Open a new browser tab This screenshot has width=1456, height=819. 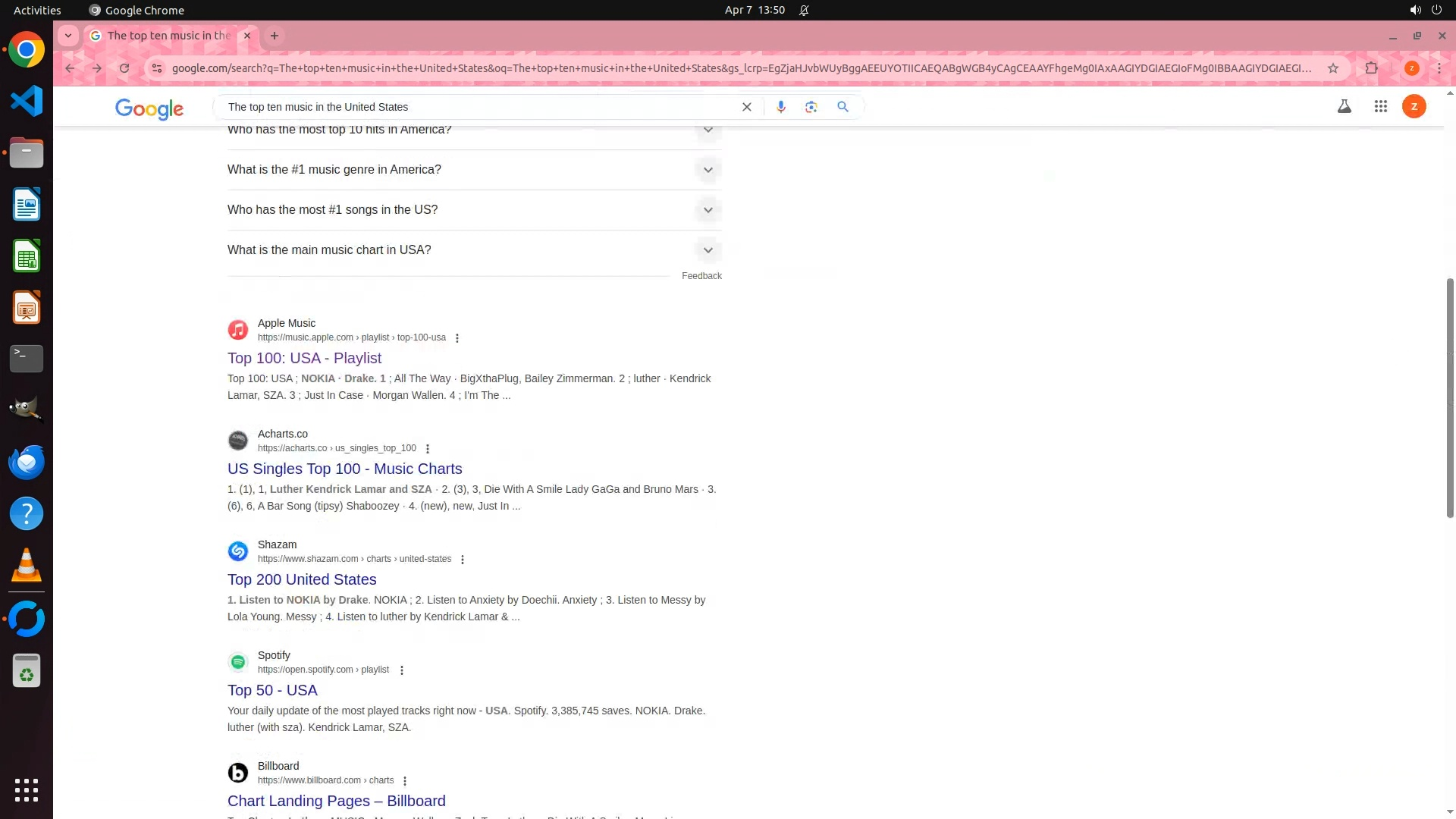(x=275, y=36)
